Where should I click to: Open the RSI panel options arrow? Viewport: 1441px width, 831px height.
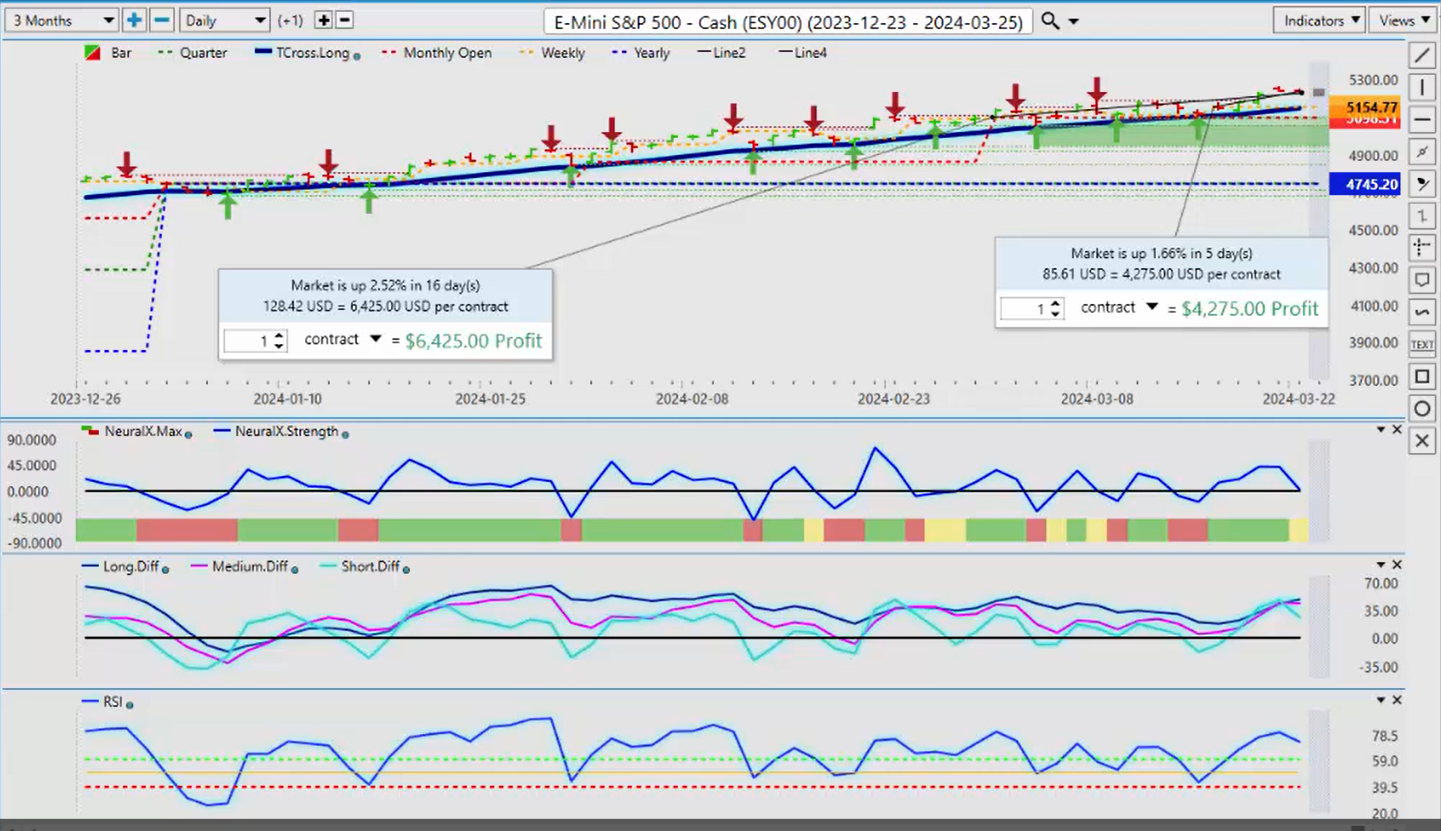pos(1381,700)
